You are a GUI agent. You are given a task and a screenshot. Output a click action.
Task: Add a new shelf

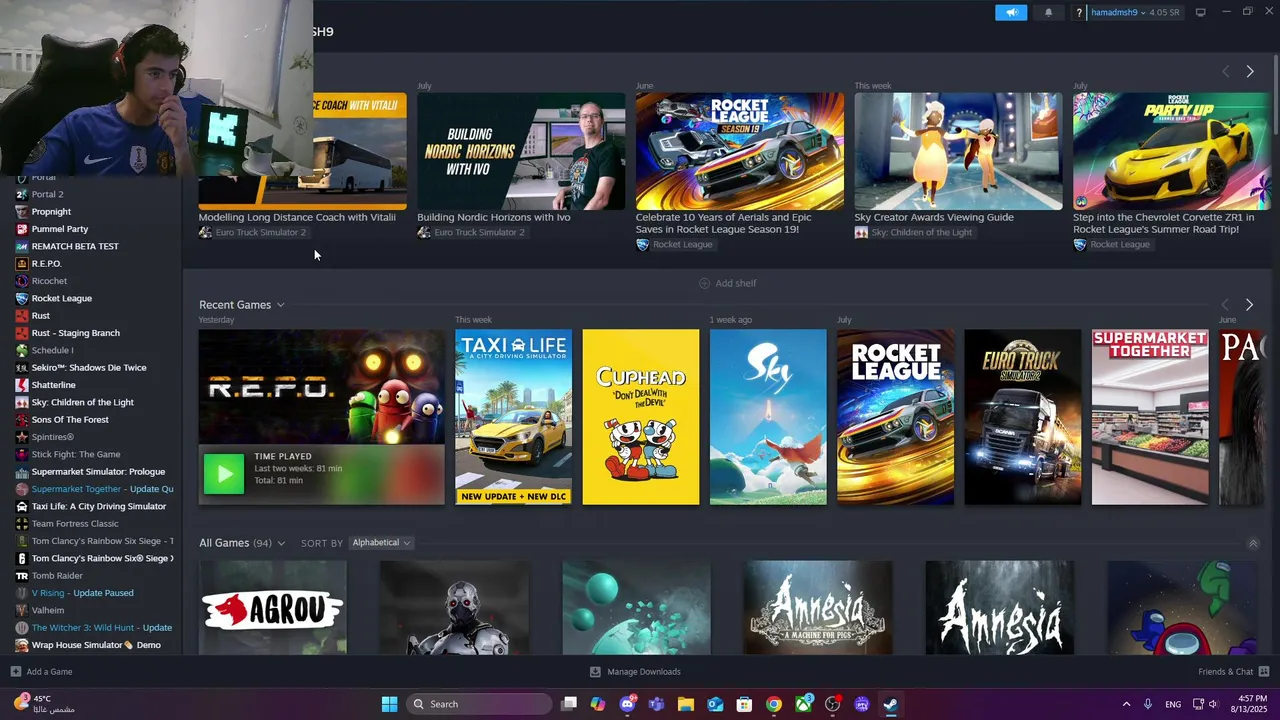coord(727,283)
